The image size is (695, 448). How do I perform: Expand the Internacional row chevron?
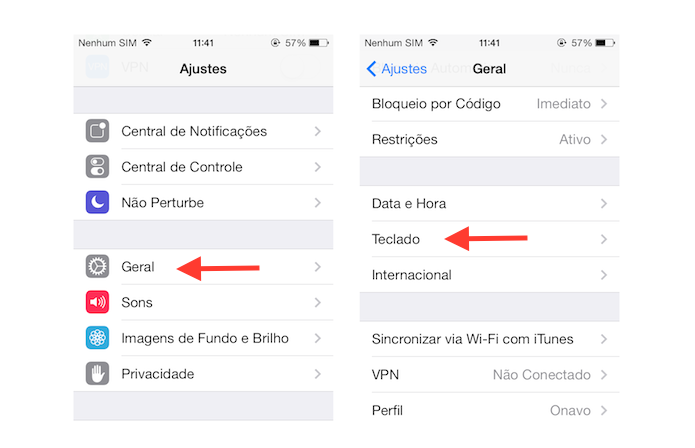[x=604, y=275]
